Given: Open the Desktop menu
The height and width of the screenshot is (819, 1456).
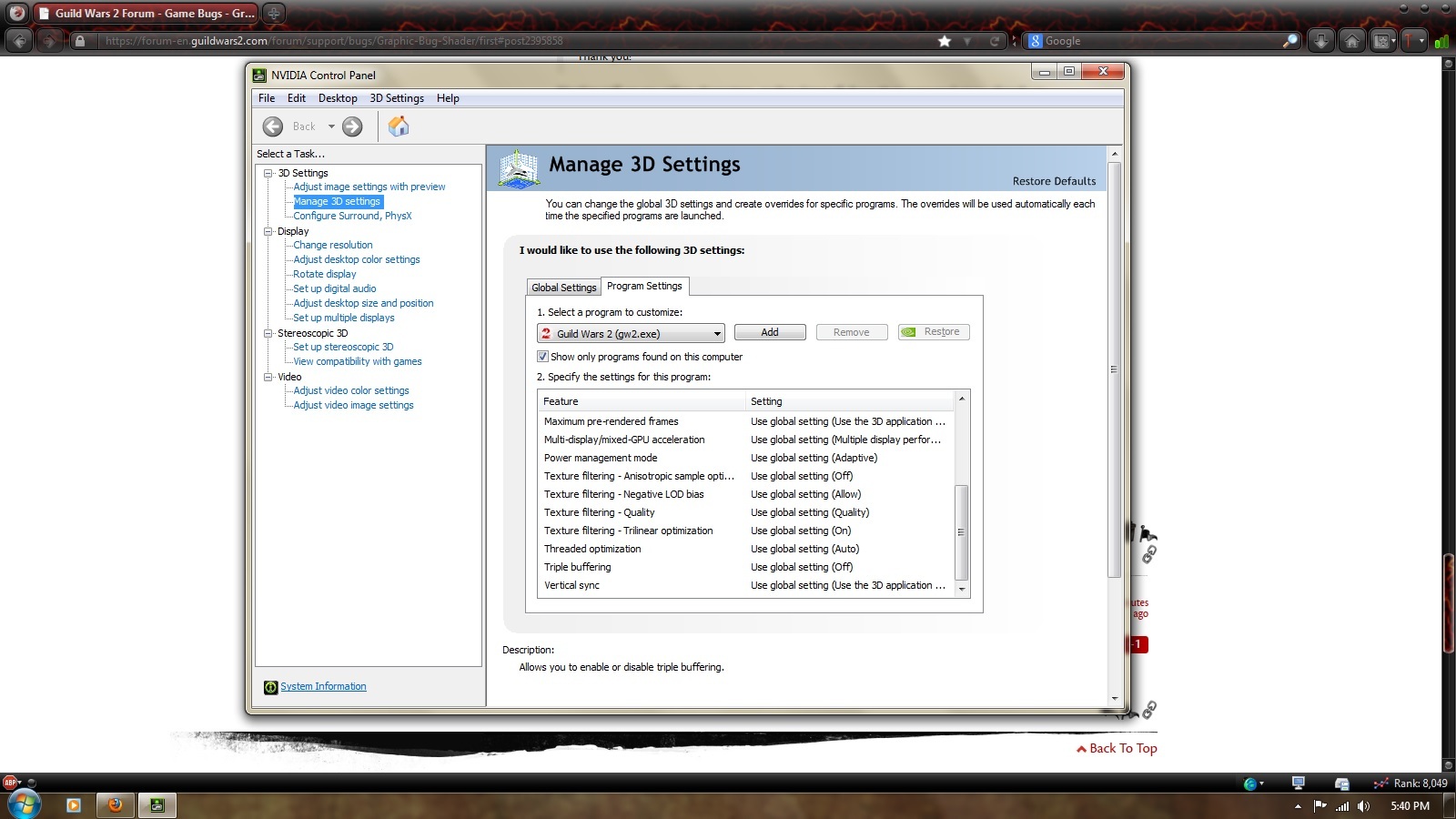Looking at the screenshot, I should click(x=338, y=98).
